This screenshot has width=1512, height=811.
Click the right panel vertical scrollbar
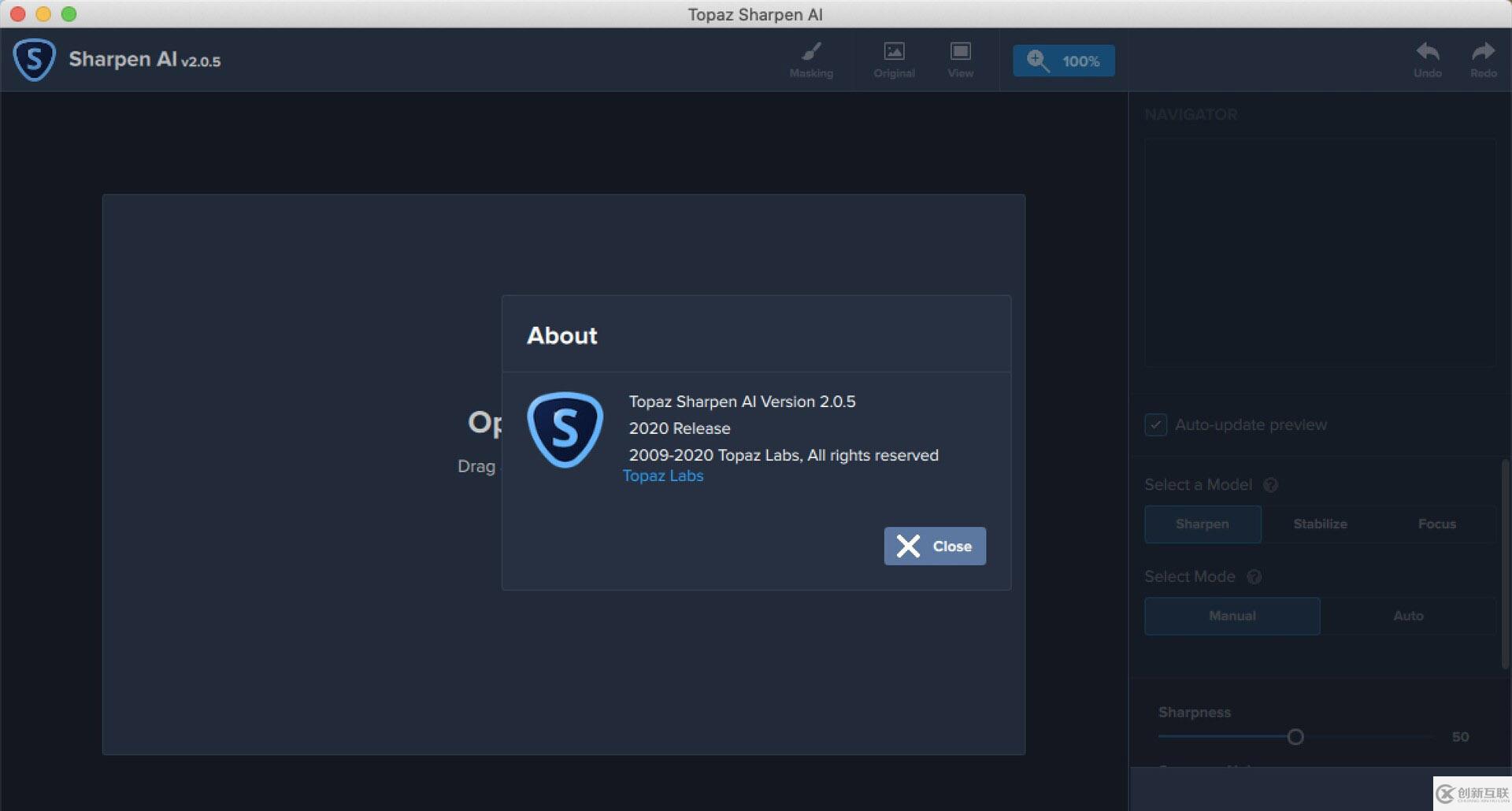pos(1505,563)
